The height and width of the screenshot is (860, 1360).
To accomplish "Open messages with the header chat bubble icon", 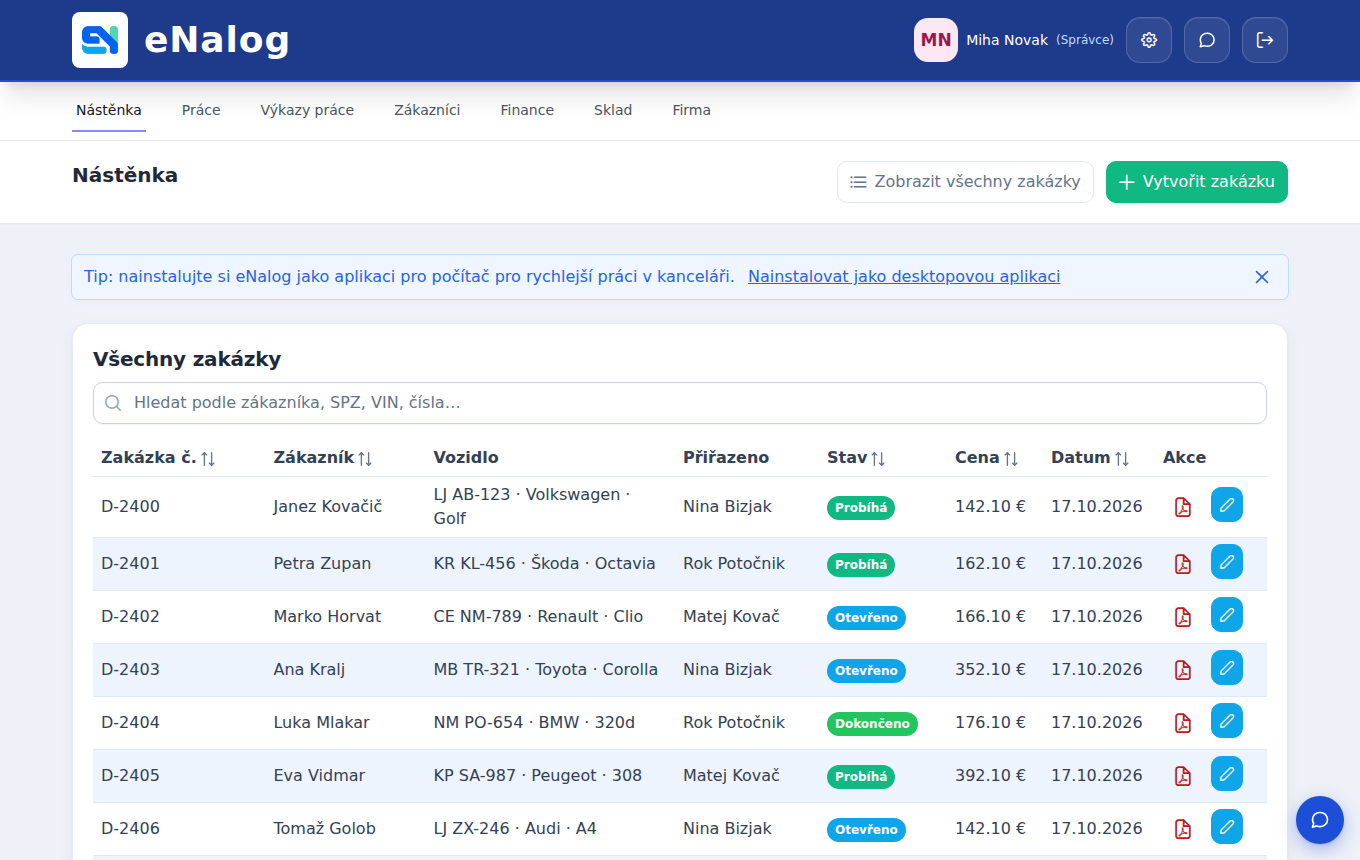I will coord(1207,40).
